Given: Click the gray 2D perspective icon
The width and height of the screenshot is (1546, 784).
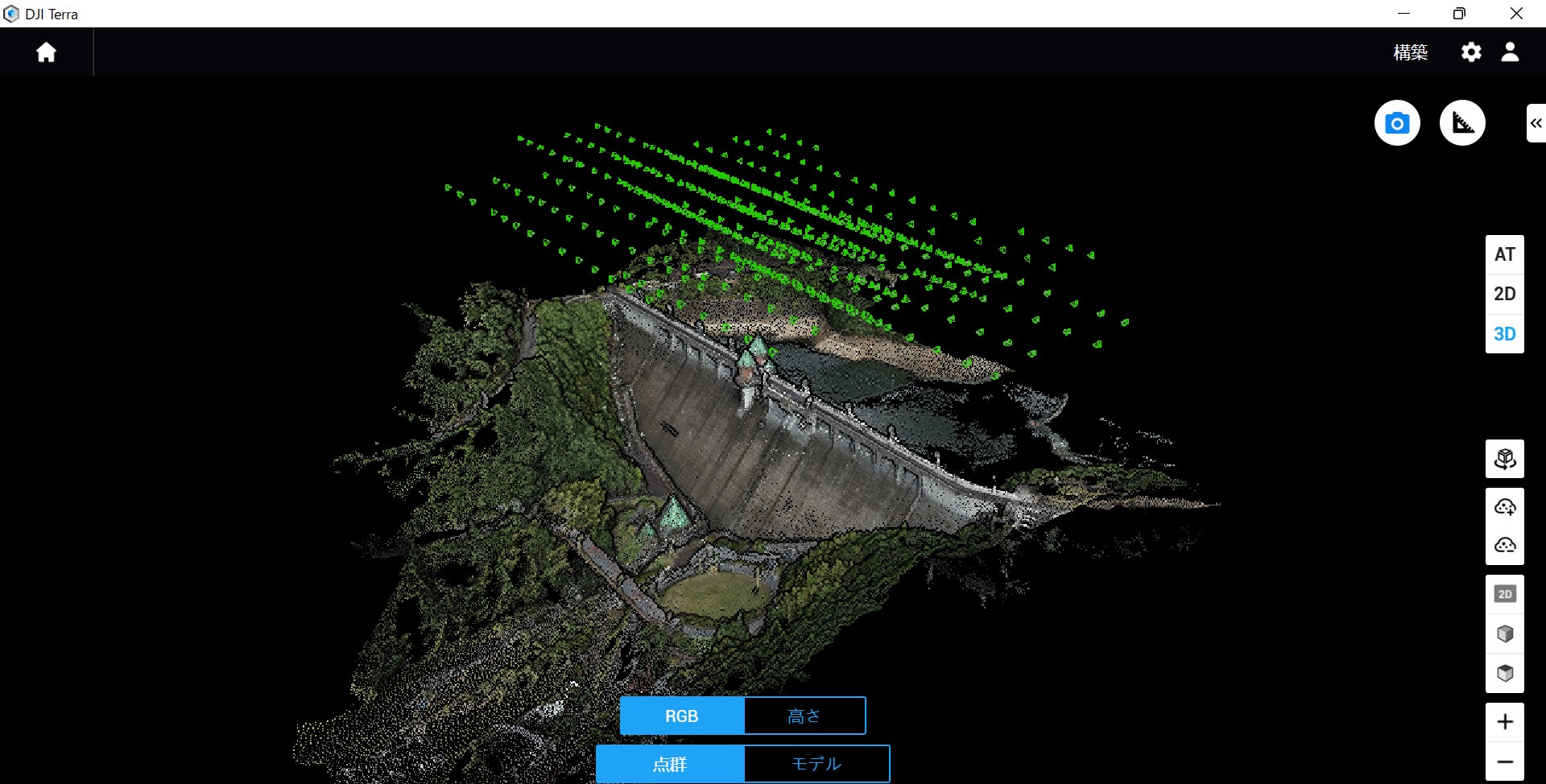Looking at the screenshot, I should (1504, 595).
